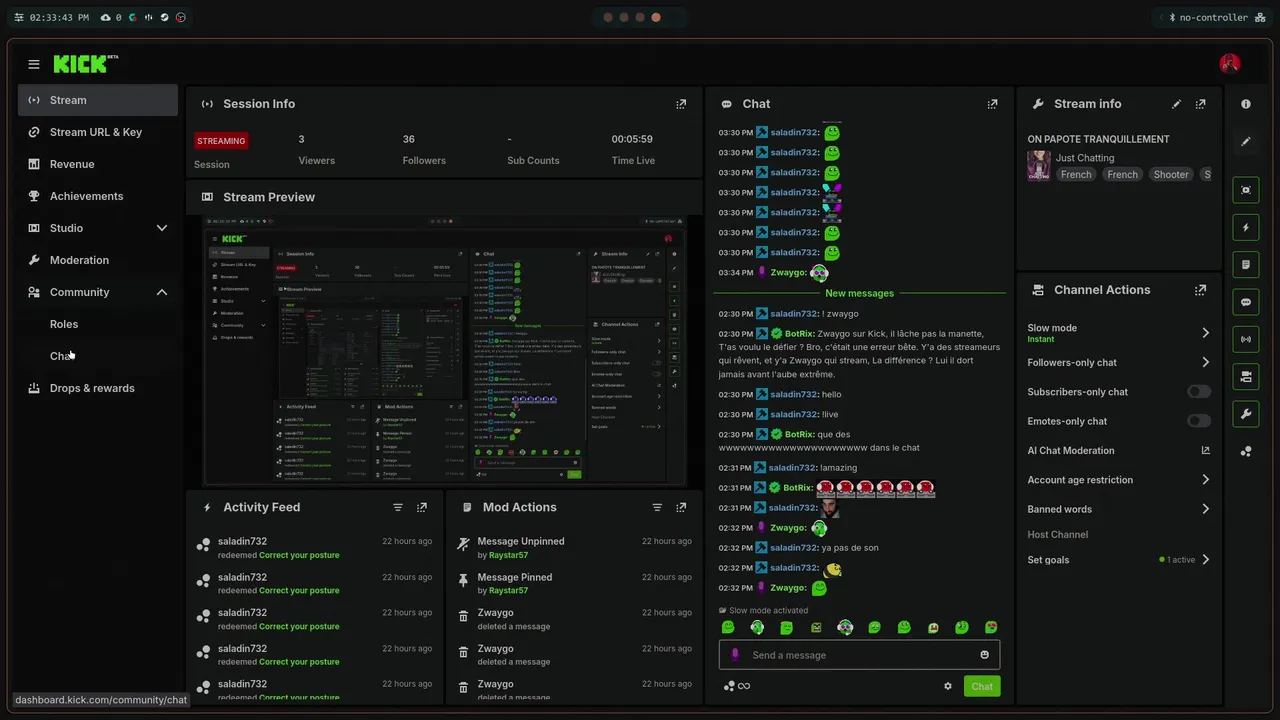Click the Shooter tag
Viewport: 1280px width, 720px height.
point(1171,174)
